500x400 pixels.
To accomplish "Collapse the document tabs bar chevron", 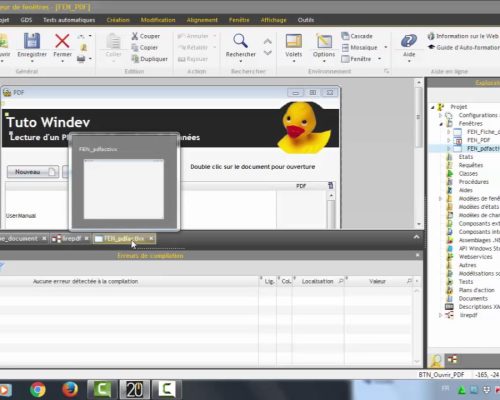I will pyautogui.click(x=416, y=237).
